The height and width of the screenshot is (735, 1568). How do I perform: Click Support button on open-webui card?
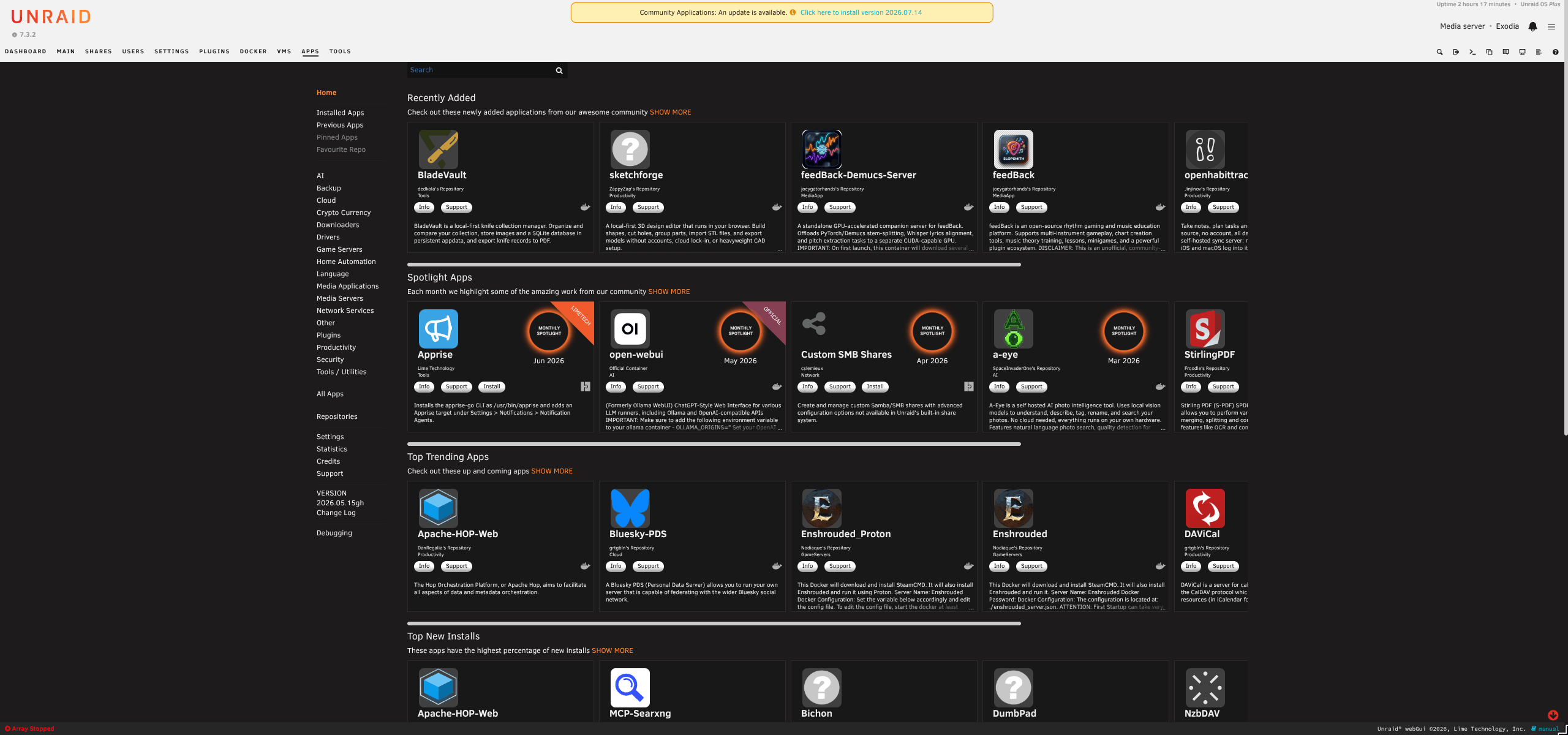coord(648,387)
